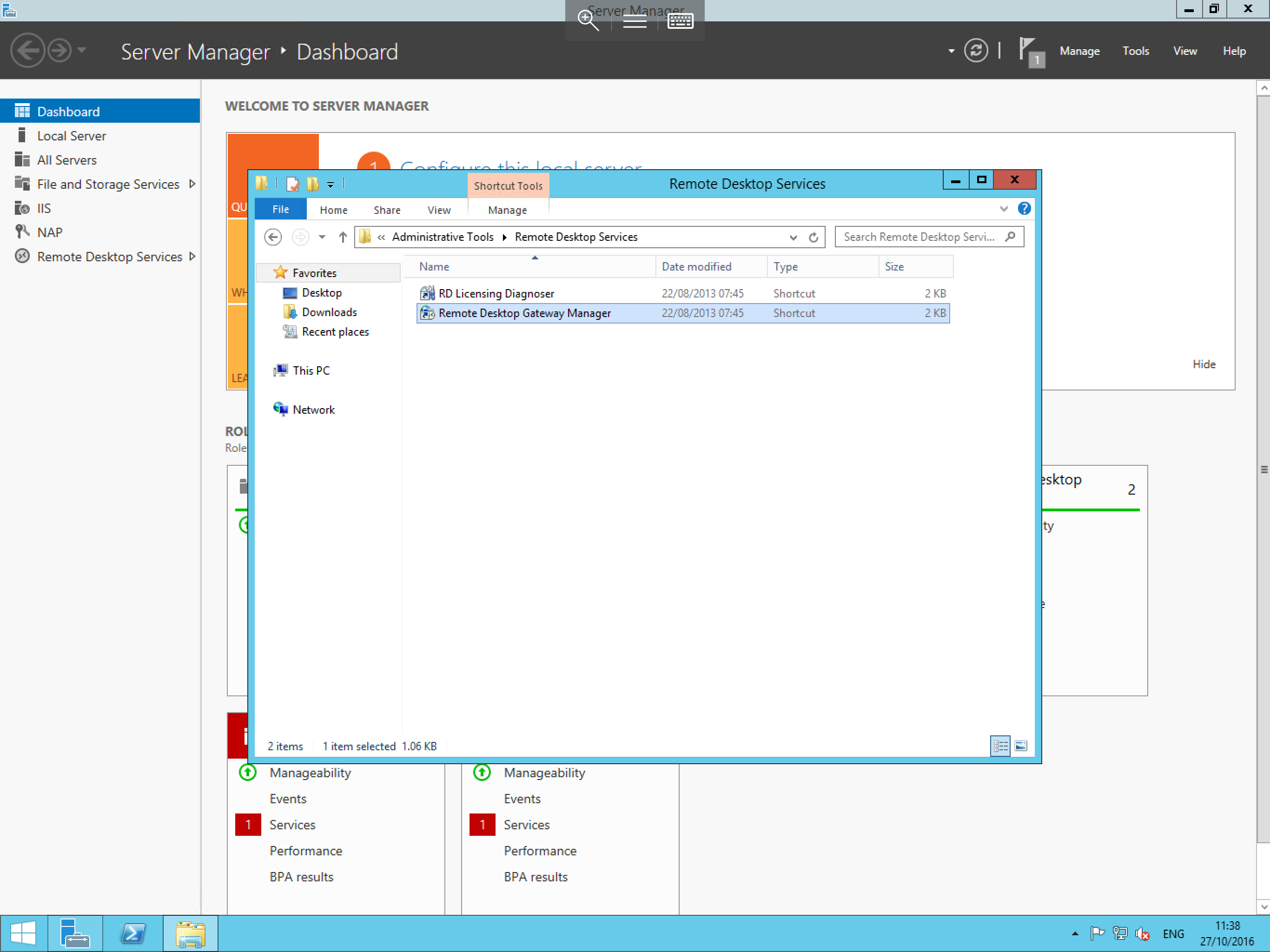Click Server Manager back navigation arrow

point(27,51)
